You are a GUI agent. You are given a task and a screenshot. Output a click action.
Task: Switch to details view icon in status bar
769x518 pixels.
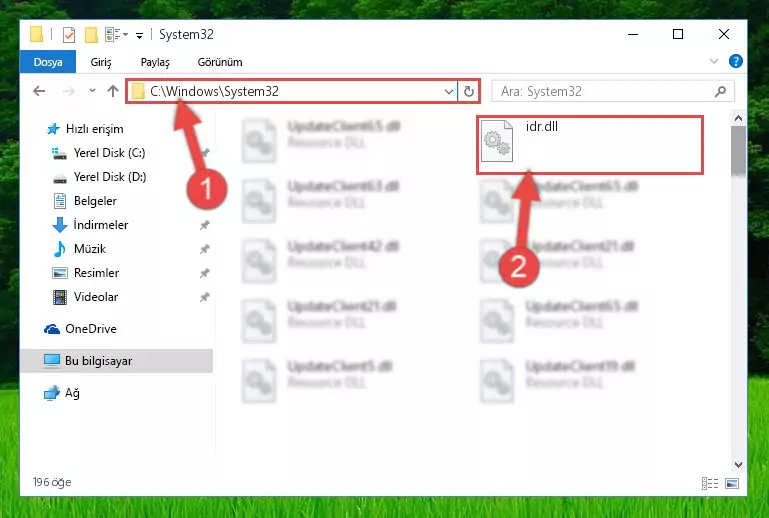coord(710,484)
